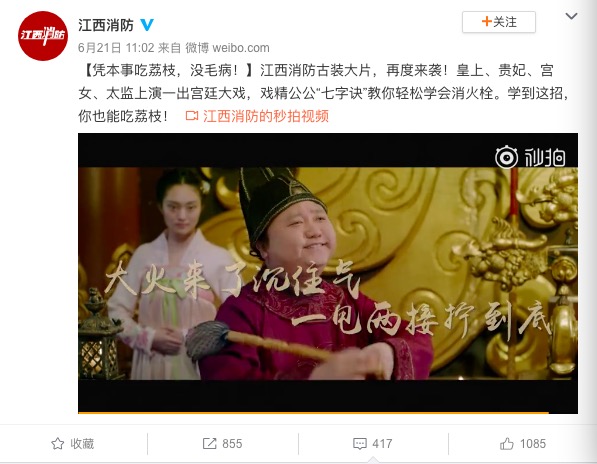Viewport: 597px width, 464px height.
Task: Click the comment bubble icon
Action: [360, 443]
